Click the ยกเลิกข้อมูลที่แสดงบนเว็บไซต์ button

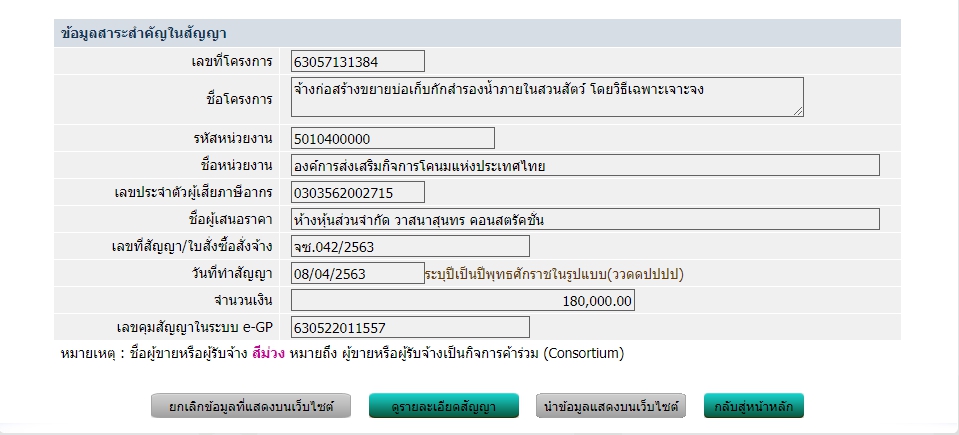(x=251, y=406)
